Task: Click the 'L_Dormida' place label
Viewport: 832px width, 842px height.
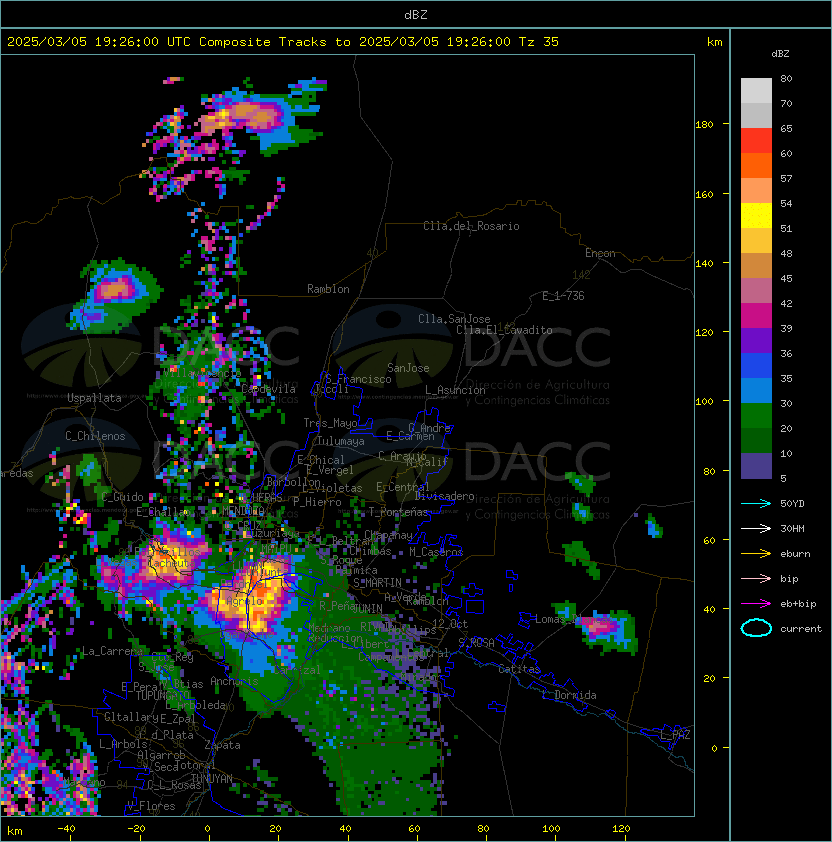Action: tap(569, 695)
